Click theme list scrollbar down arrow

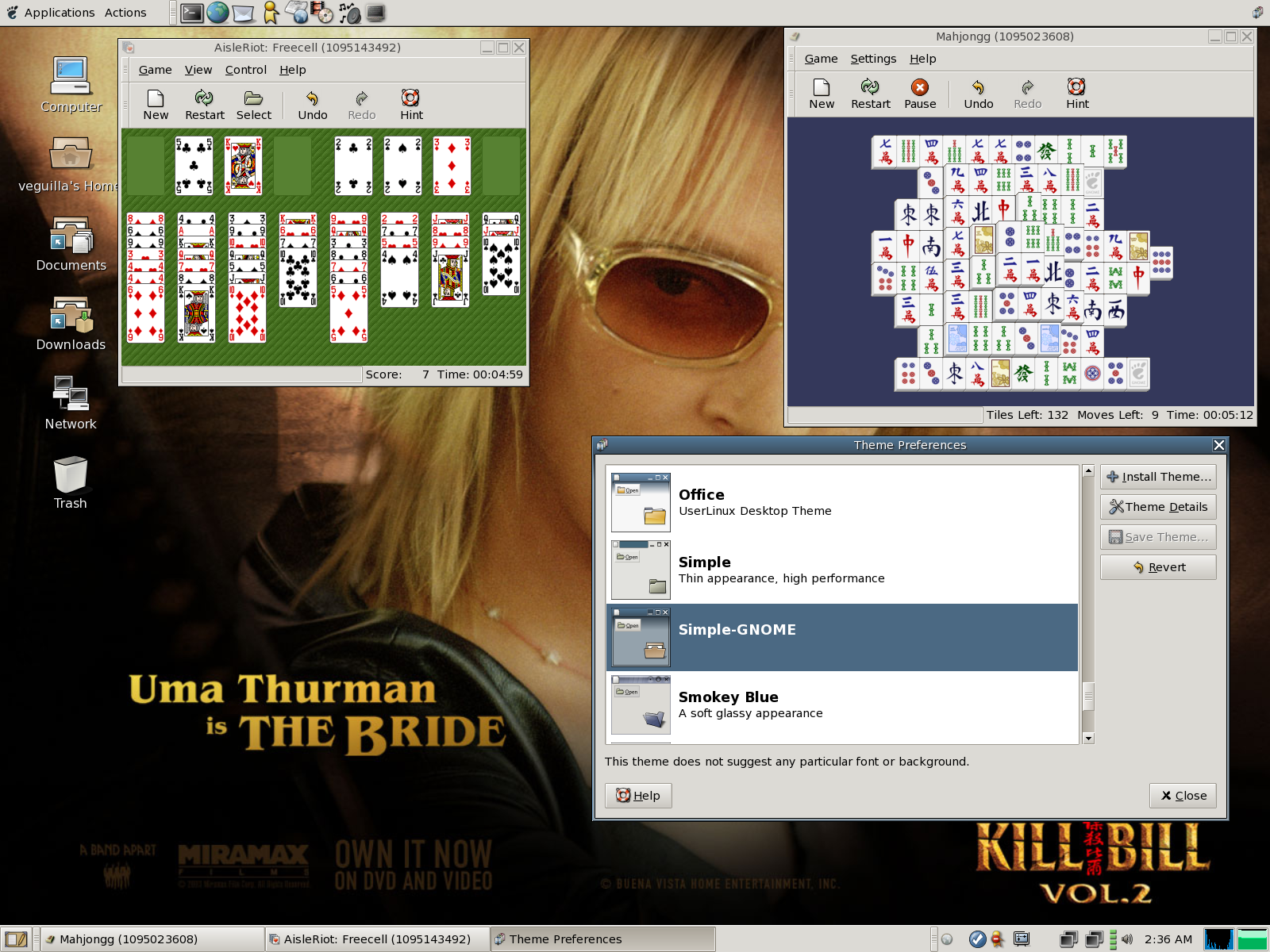tap(1088, 738)
